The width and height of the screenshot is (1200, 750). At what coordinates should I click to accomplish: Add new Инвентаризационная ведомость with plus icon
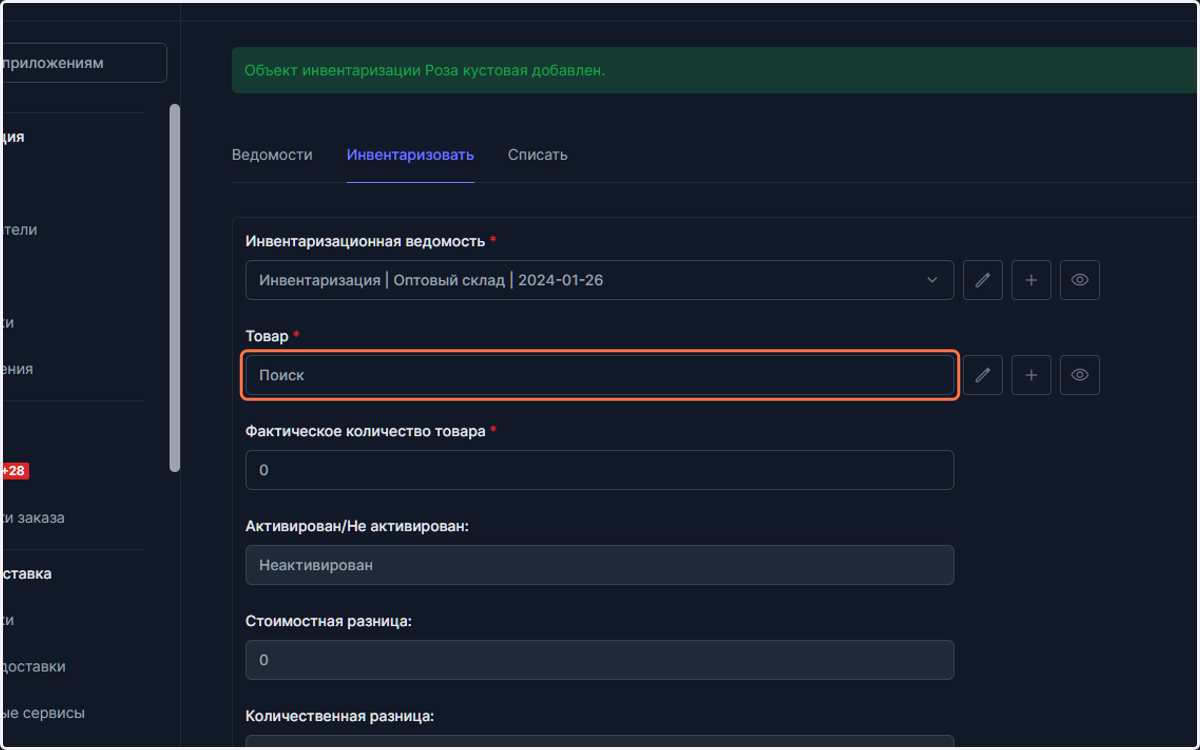[1031, 280]
